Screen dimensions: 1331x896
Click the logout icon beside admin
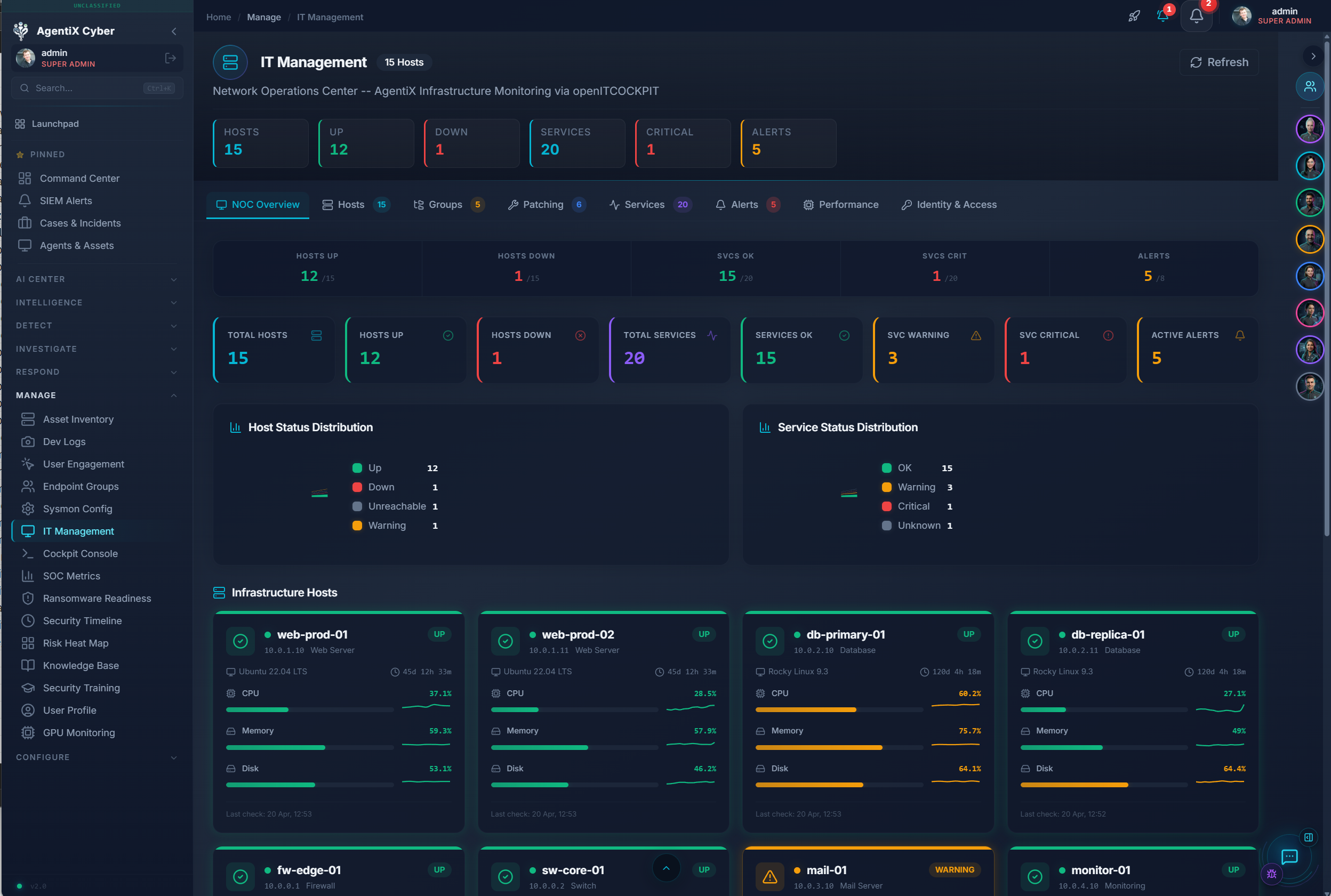click(x=170, y=58)
